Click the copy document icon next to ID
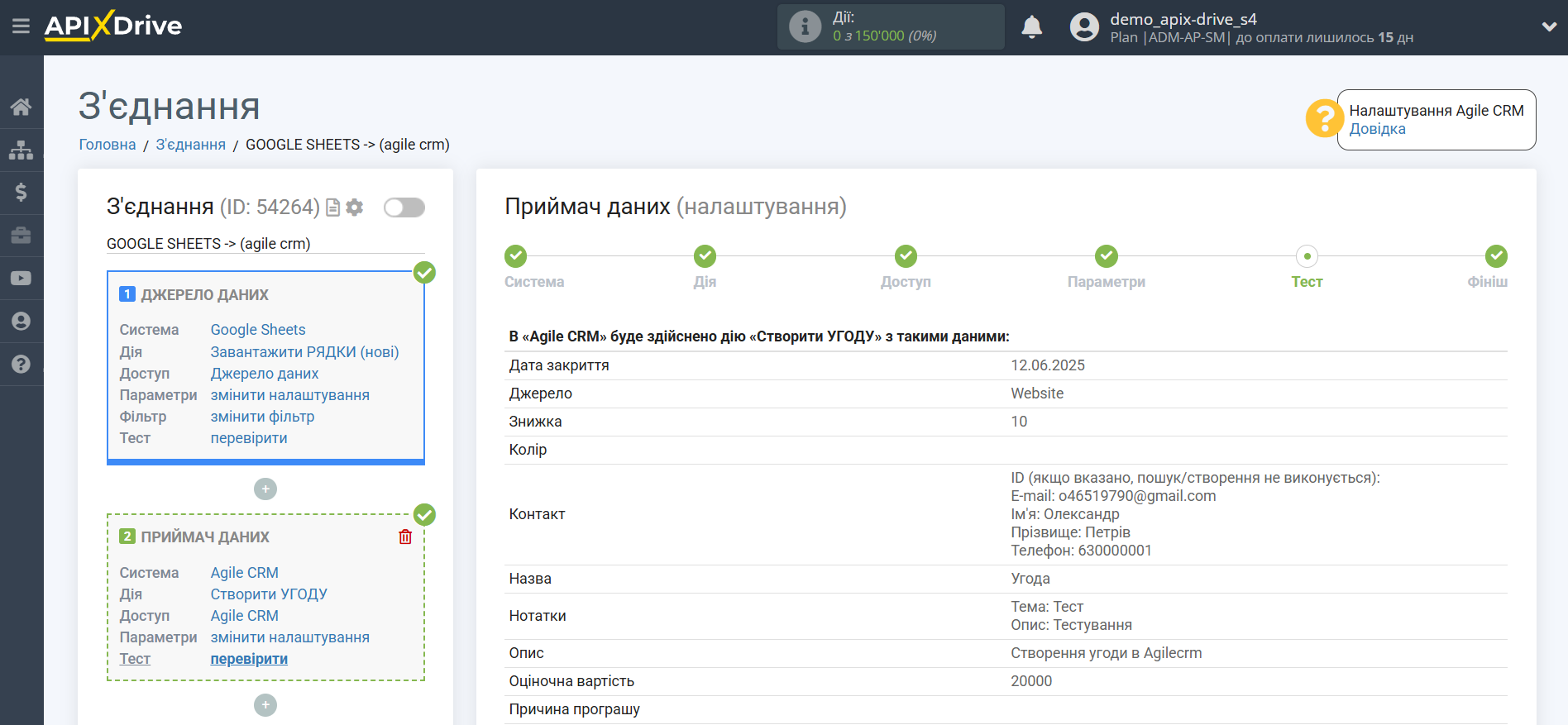The height and width of the screenshot is (725, 1568). [333, 207]
